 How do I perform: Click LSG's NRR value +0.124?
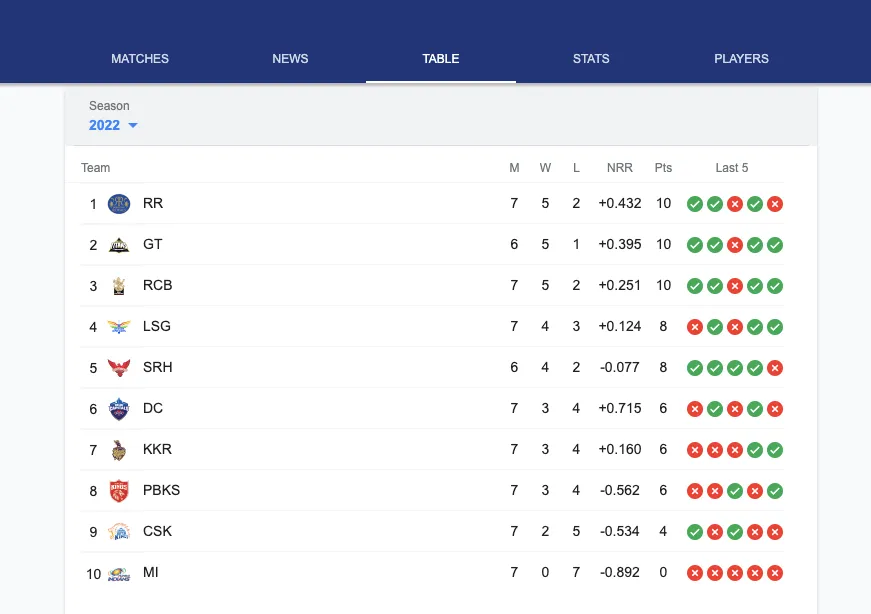620,326
